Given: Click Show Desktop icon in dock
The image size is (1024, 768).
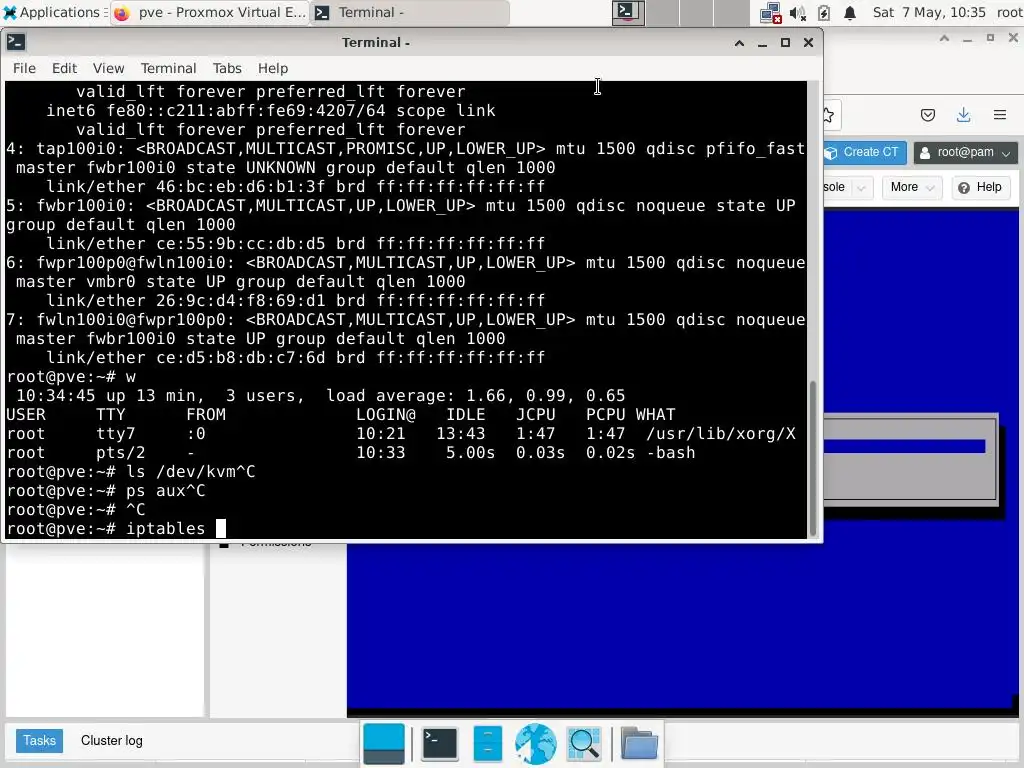Looking at the screenshot, I should coord(384,743).
